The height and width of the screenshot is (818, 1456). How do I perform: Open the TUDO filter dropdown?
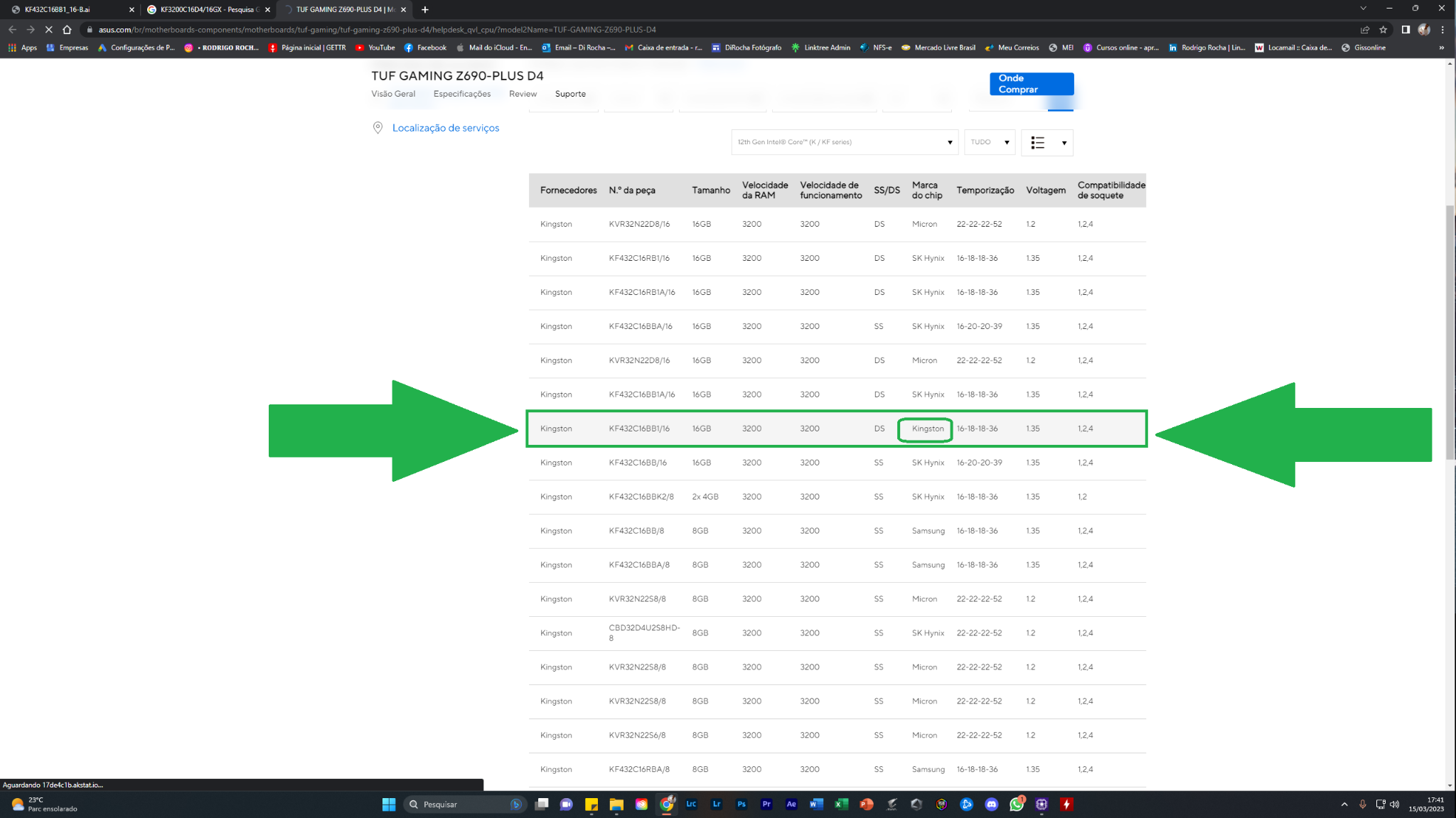click(x=990, y=142)
